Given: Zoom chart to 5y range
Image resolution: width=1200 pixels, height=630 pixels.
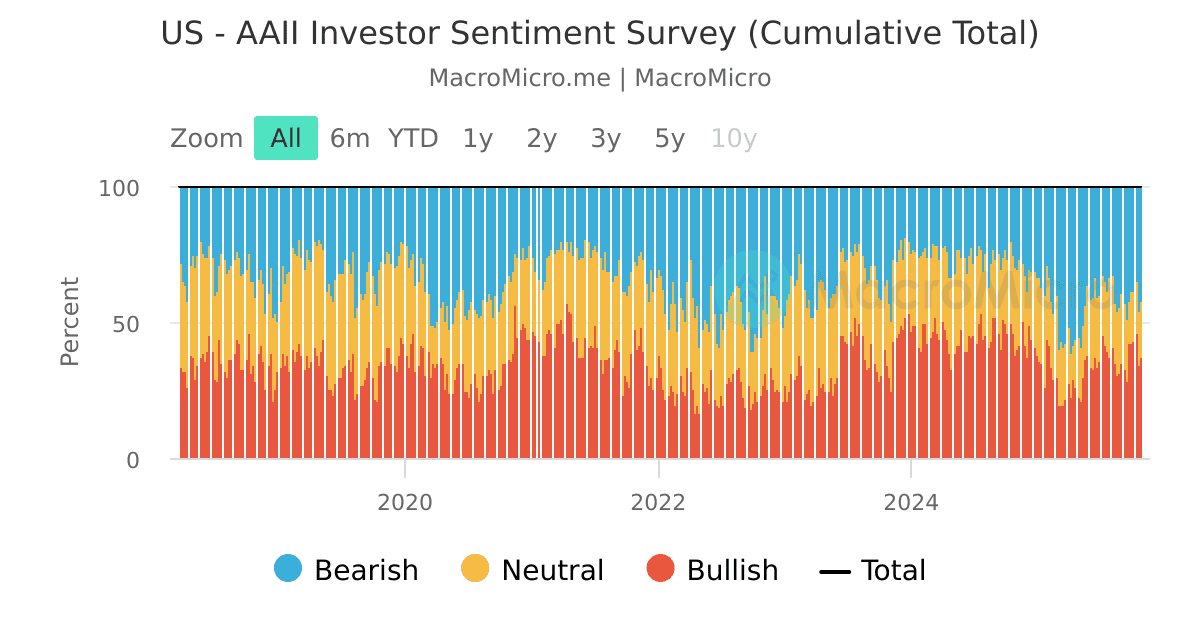Looking at the screenshot, I should (670, 138).
